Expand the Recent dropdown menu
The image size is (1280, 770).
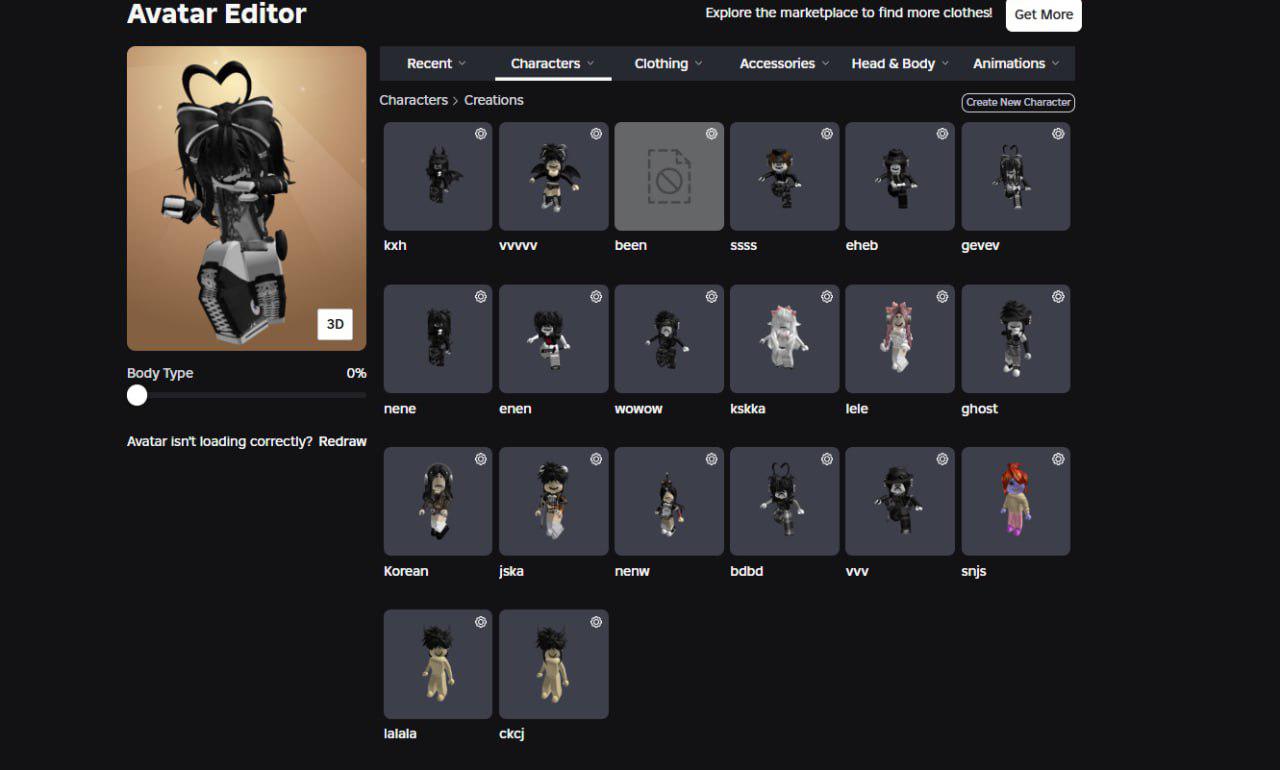pyautogui.click(x=437, y=63)
